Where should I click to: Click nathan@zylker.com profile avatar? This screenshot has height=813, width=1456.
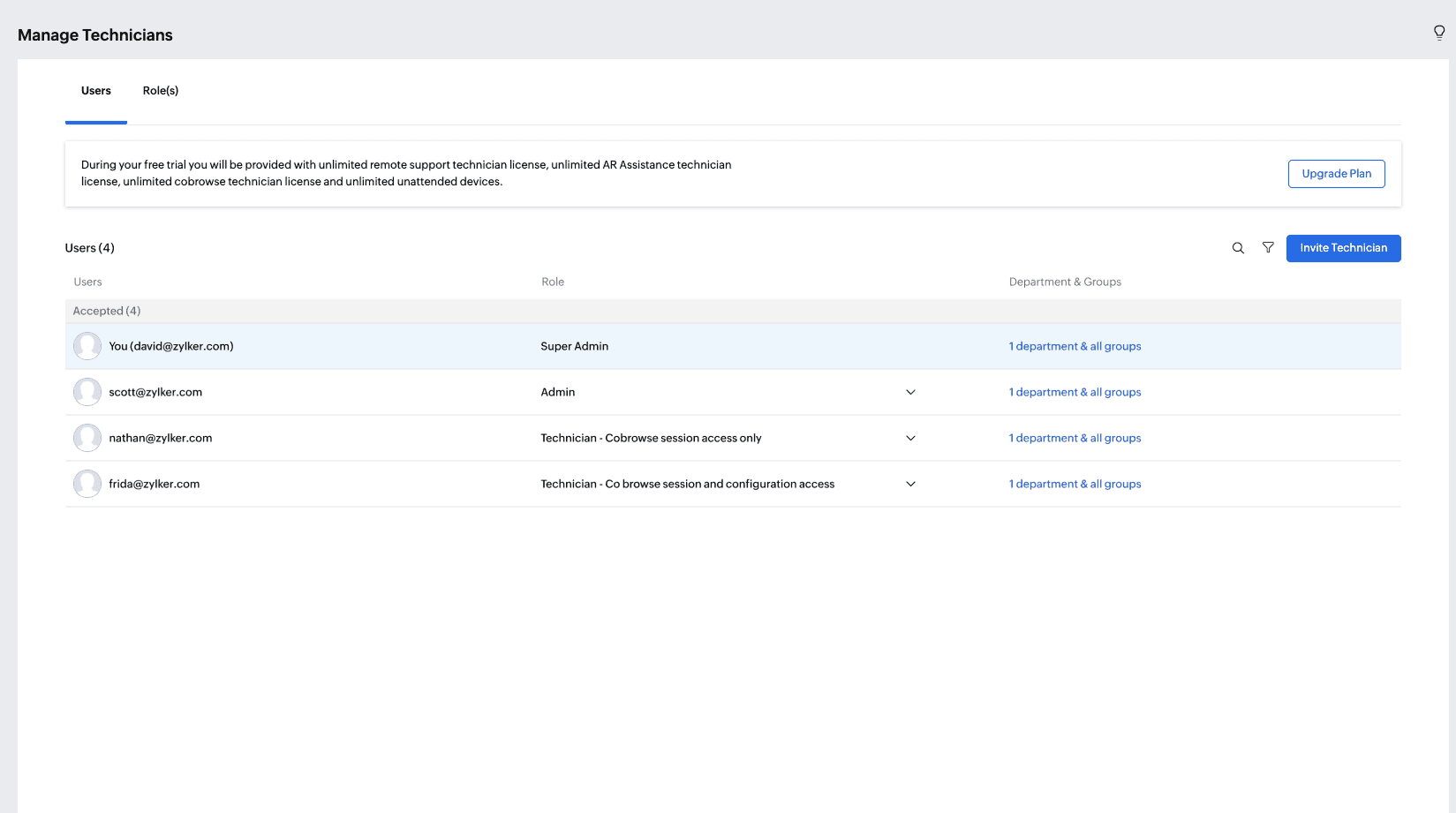[x=87, y=438]
